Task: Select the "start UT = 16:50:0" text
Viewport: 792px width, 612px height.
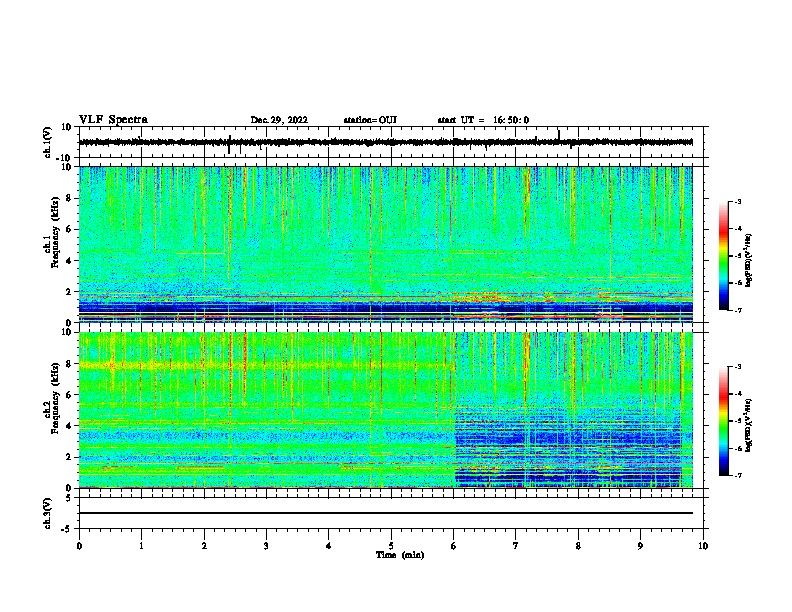Action: click(x=483, y=120)
